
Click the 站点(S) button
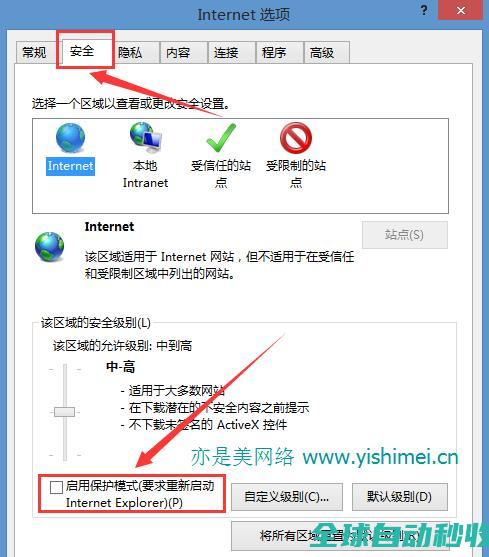coord(404,235)
